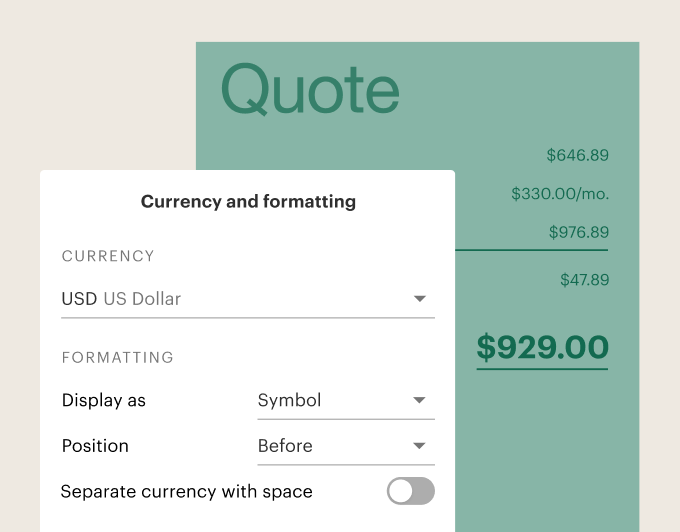The image size is (680, 532).
Task: Click the Before dropdown arrow icon
Action: pos(420,446)
